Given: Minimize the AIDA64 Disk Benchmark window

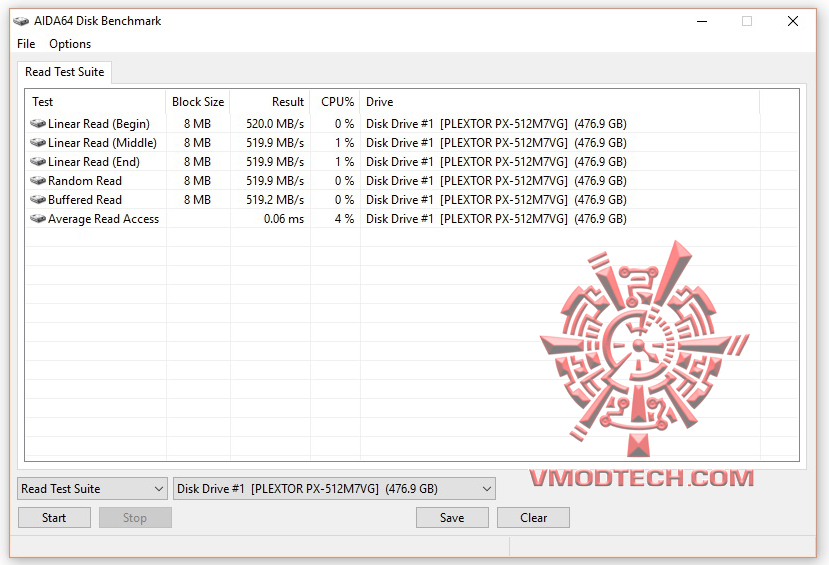Looking at the screenshot, I should click(702, 21).
